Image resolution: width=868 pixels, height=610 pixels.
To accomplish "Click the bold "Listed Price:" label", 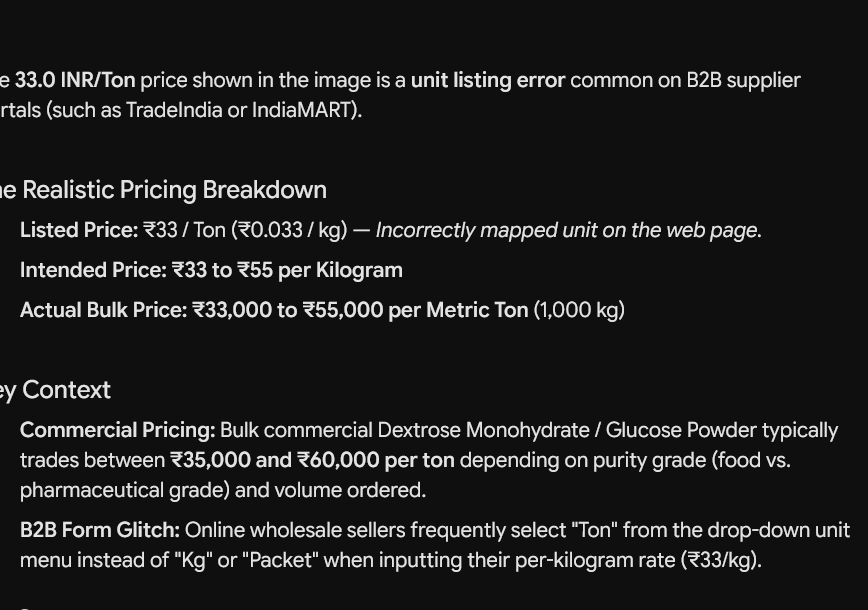I will [79, 230].
